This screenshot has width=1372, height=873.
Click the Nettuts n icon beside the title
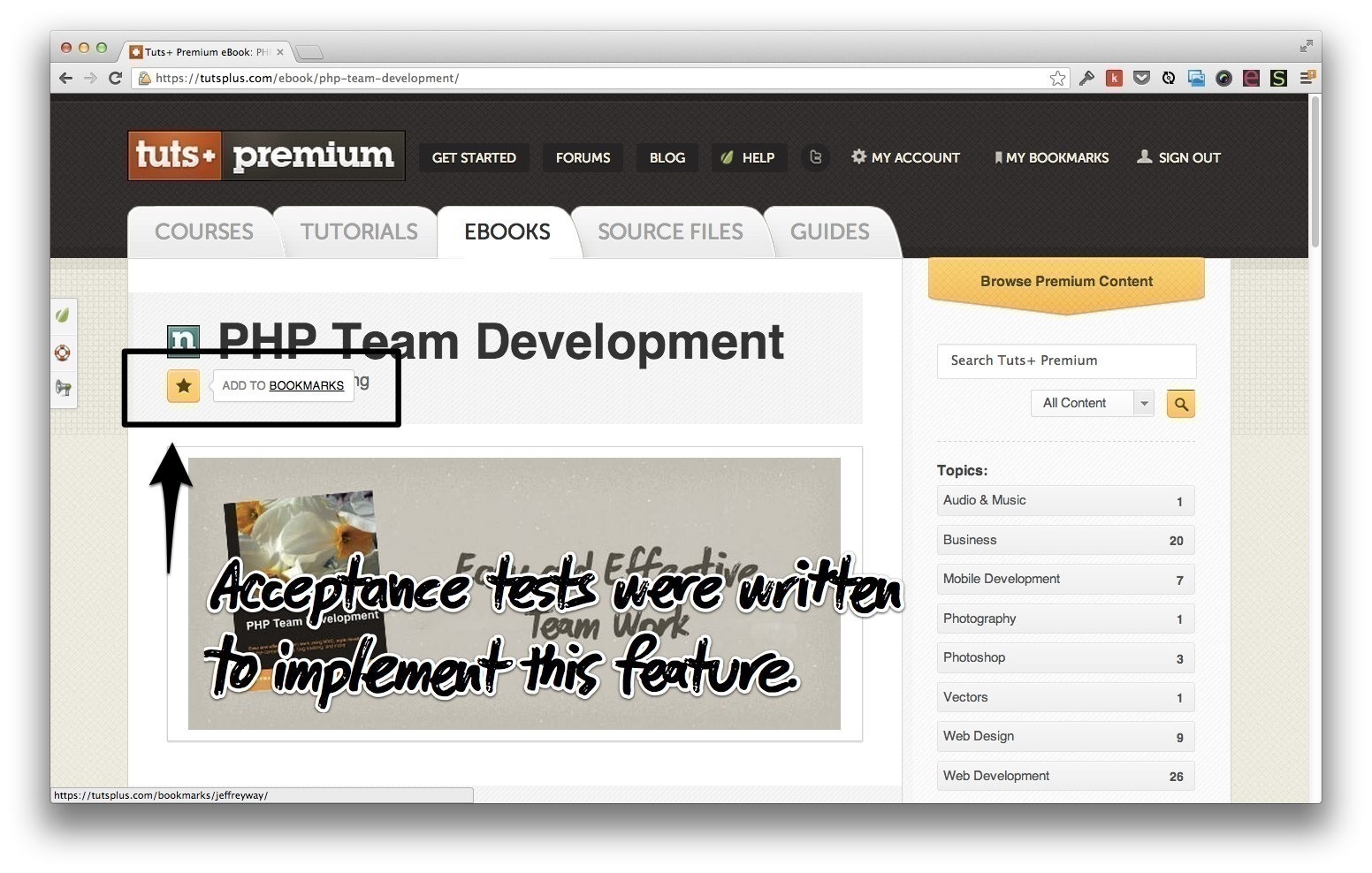click(183, 341)
